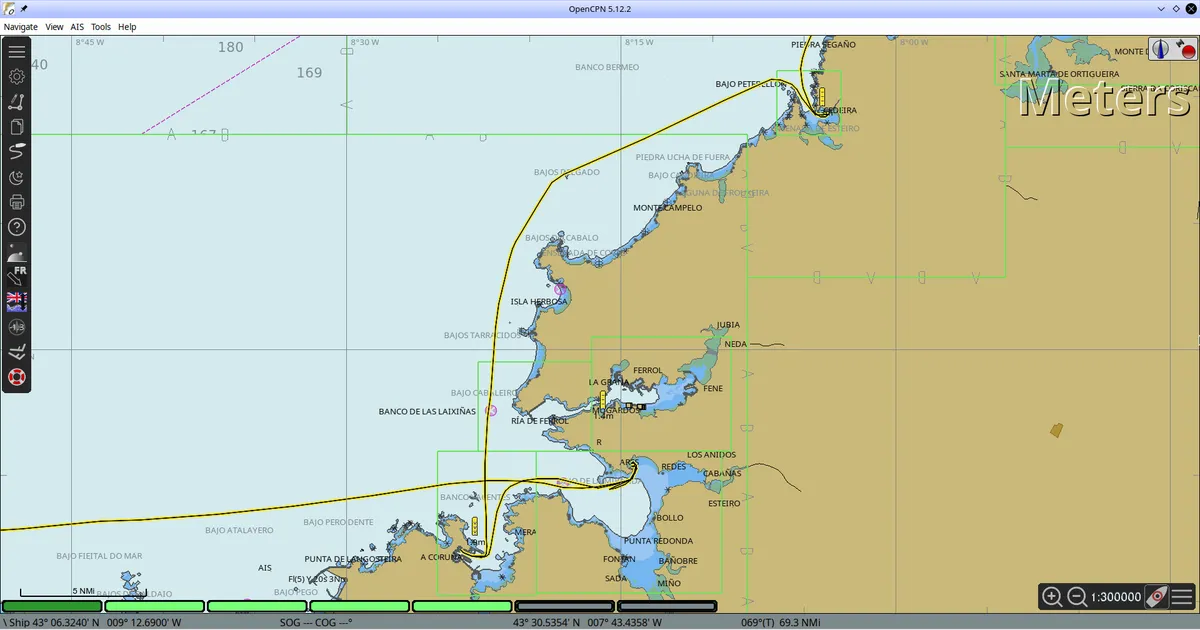This screenshot has width=1200, height=630.
Task: Open the Tools menu
Action: pyautogui.click(x=101, y=27)
